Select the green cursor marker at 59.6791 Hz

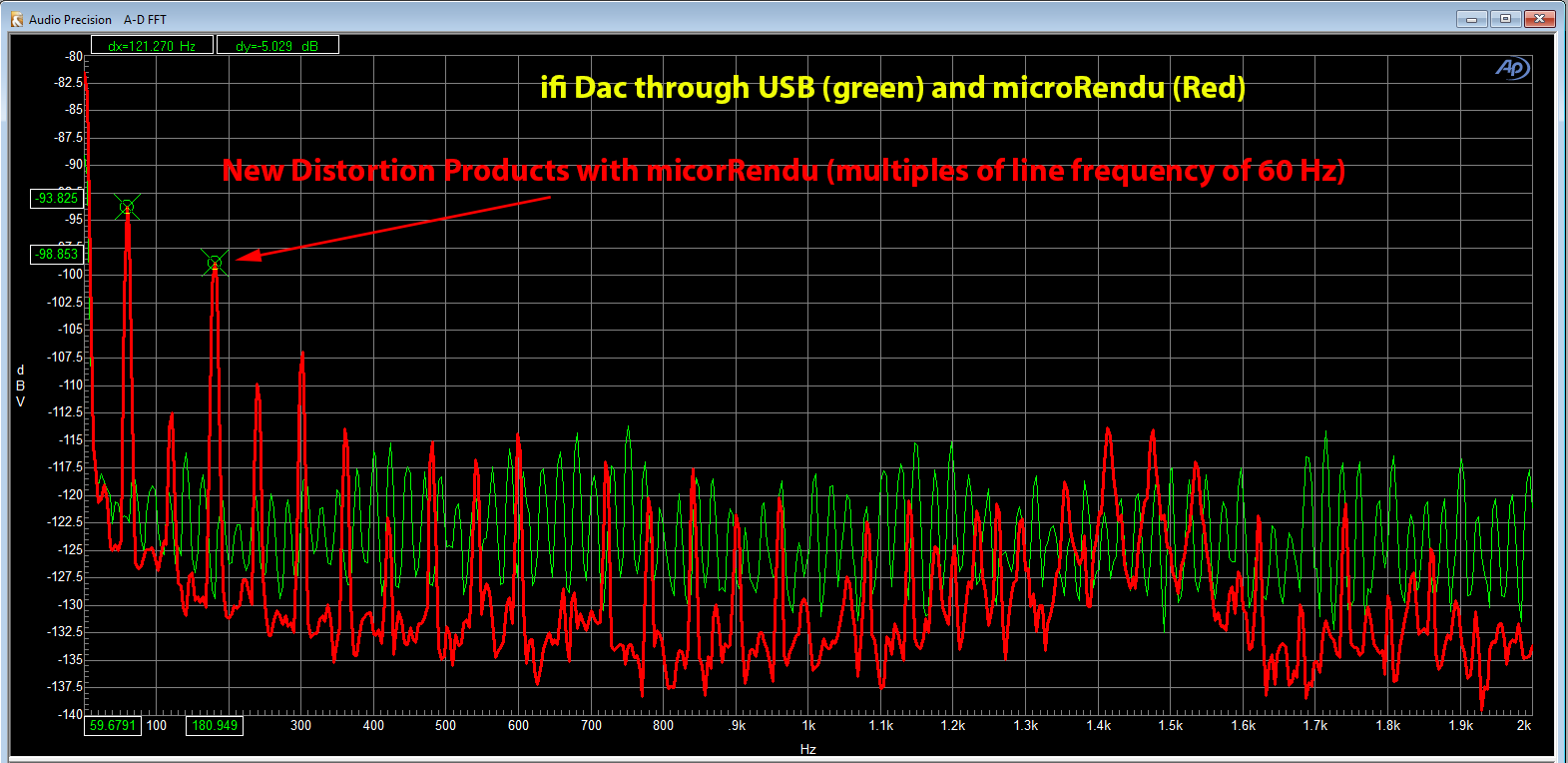127,207
